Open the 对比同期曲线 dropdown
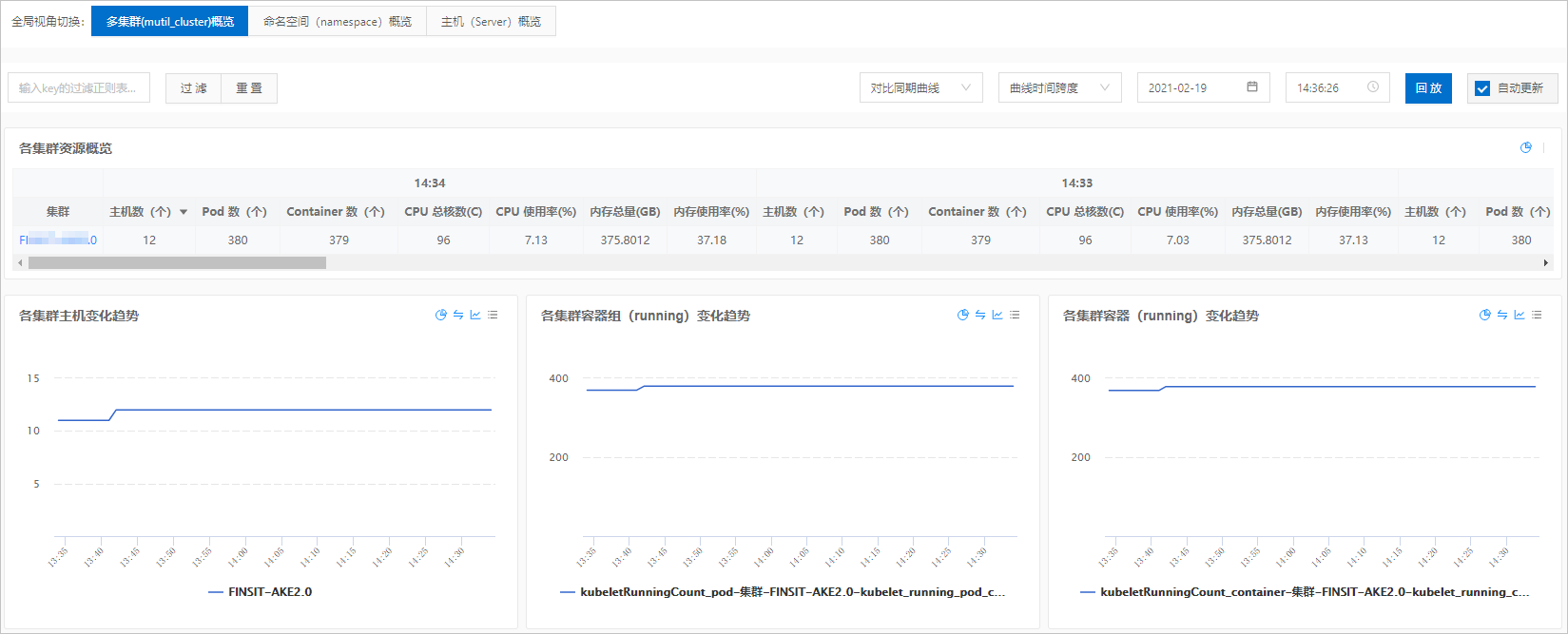This screenshot has width=1568, height=634. [x=920, y=87]
